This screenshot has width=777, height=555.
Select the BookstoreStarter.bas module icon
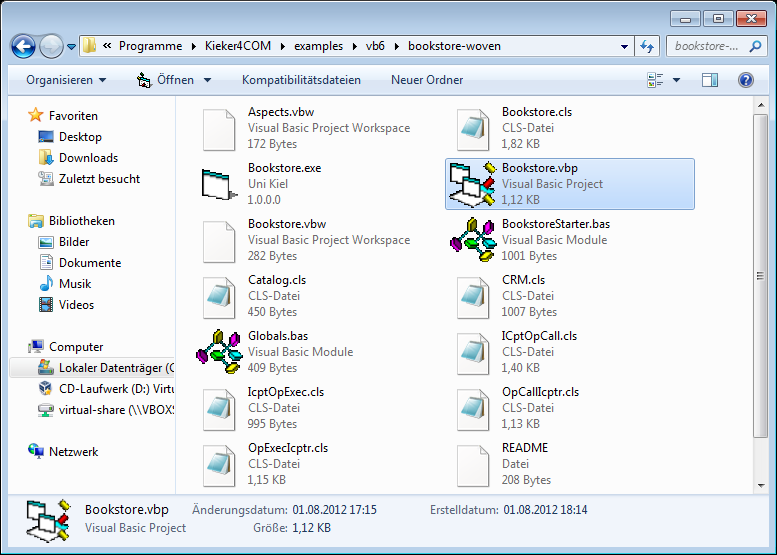coord(473,240)
